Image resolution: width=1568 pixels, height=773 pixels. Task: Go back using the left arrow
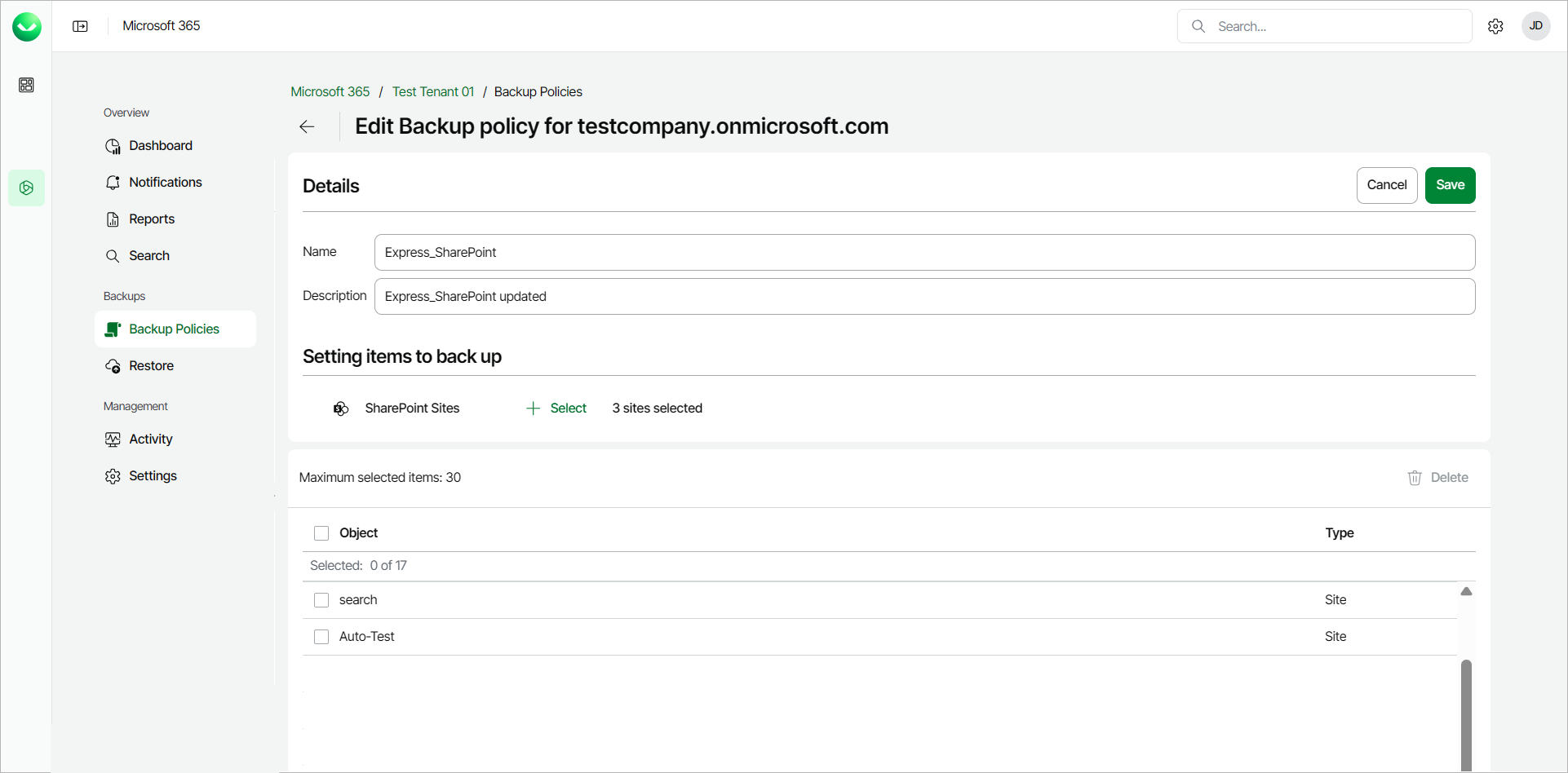tap(307, 126)
